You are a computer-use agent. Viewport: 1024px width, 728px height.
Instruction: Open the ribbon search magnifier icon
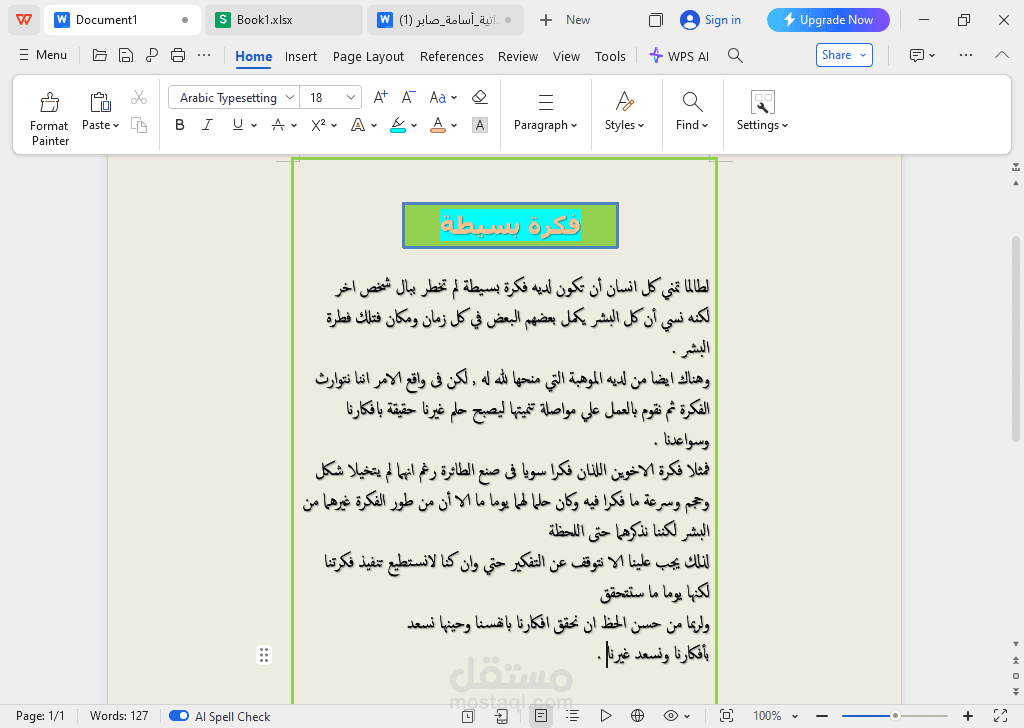coord(735,55)
